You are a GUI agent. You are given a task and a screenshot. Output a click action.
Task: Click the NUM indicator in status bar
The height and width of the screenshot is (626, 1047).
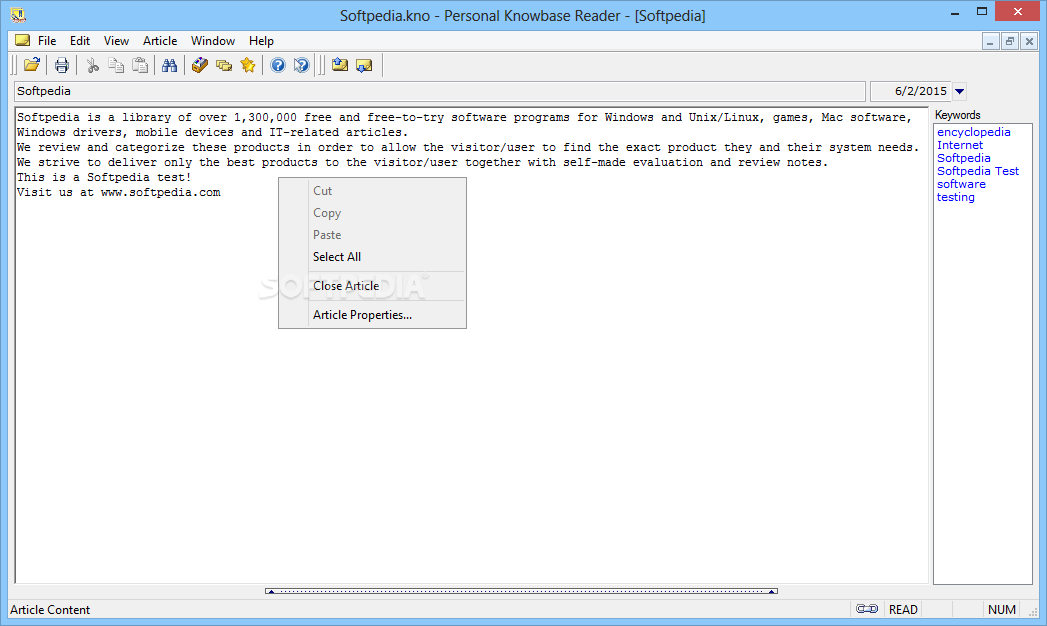[x=1002, y=609]
